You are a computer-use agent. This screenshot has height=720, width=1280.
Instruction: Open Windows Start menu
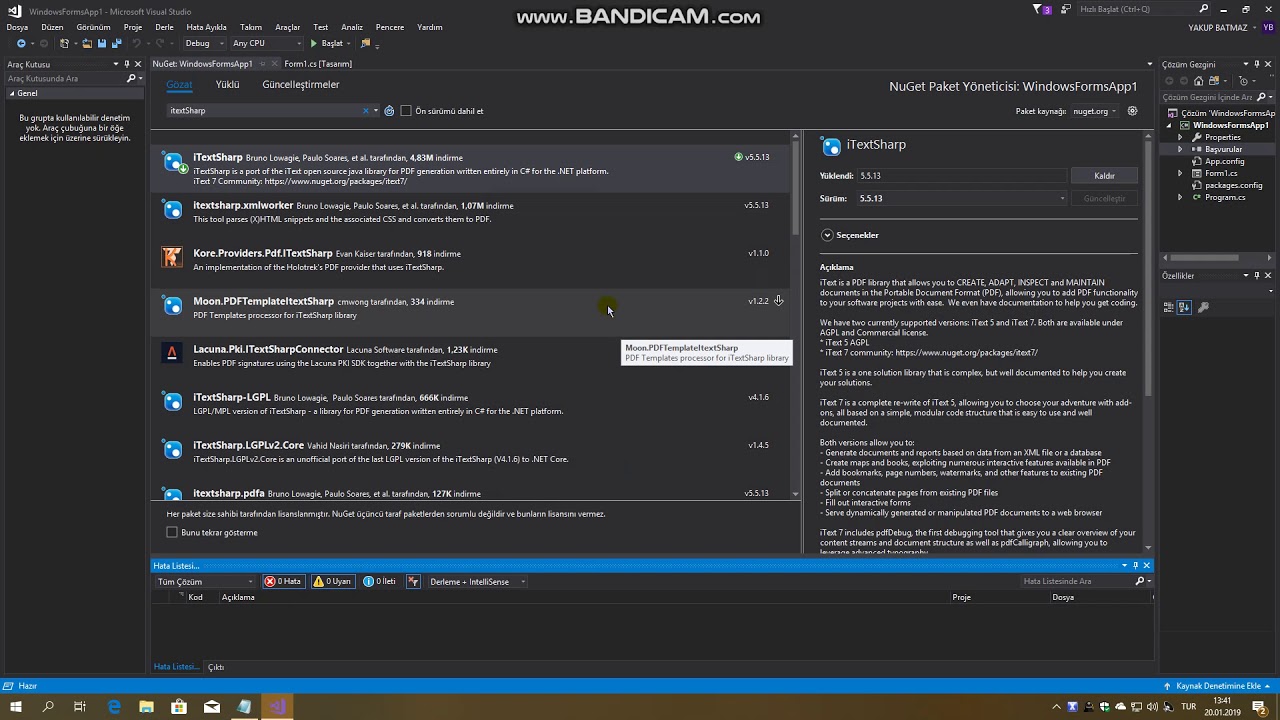click(x=16, y=707)
